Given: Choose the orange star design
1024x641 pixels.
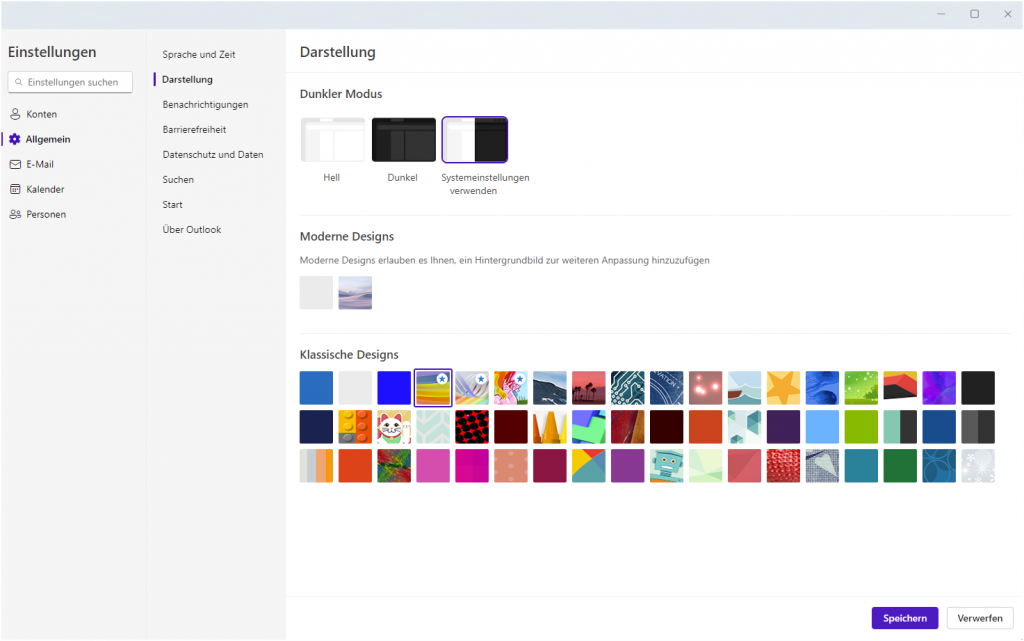Looking at the screenshot, I should (x=784, y=388).
